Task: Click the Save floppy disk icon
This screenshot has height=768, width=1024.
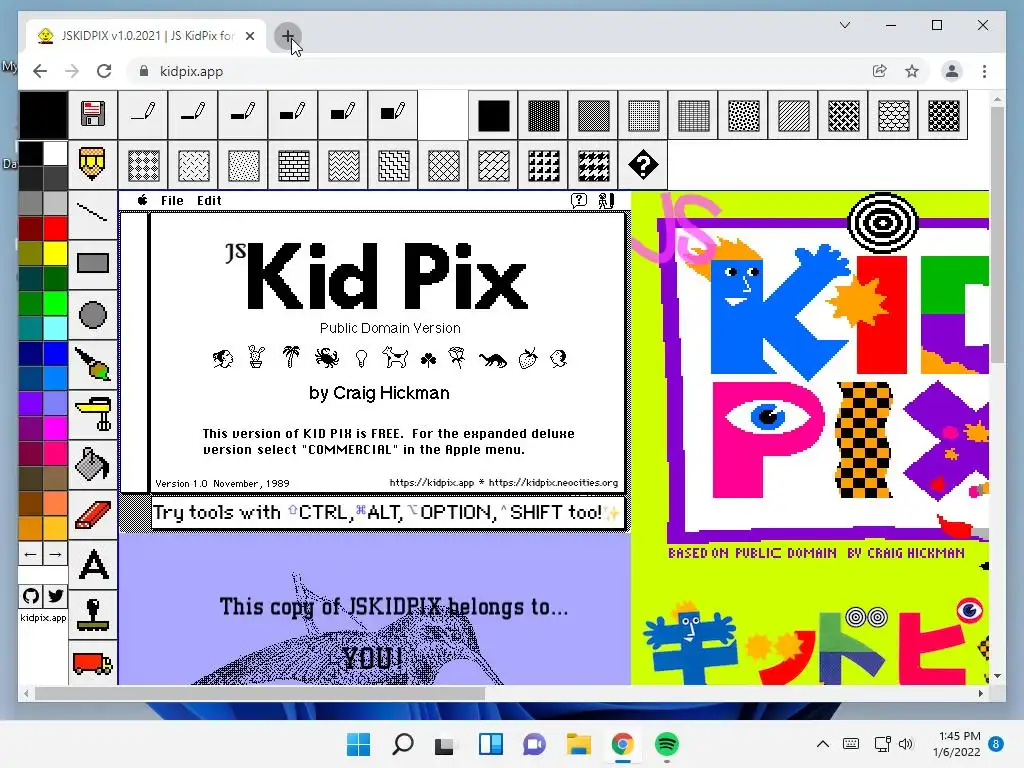Action: pos(93,114)
